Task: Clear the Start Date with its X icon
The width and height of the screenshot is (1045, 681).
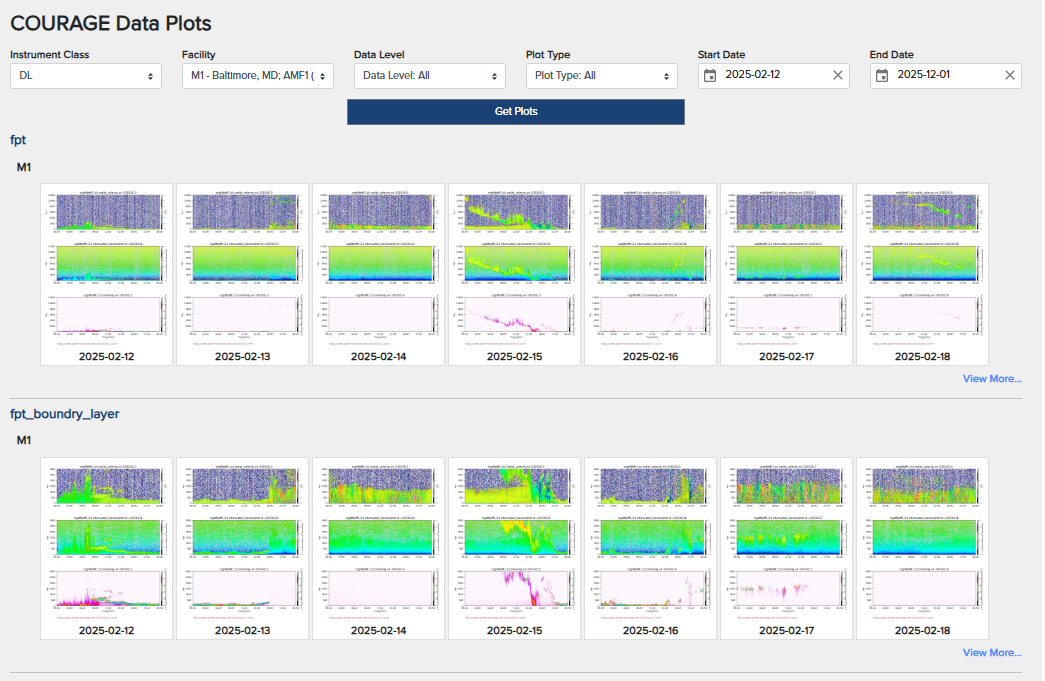Action: [x=838, y=75]
